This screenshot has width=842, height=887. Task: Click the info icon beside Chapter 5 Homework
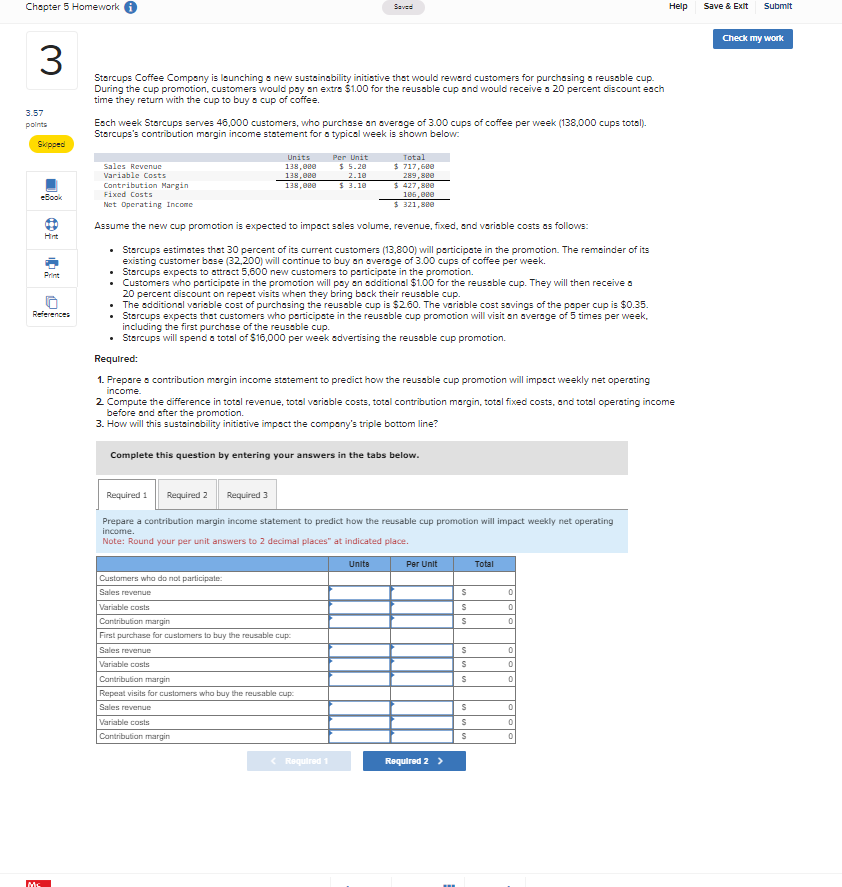click(131, 7)
